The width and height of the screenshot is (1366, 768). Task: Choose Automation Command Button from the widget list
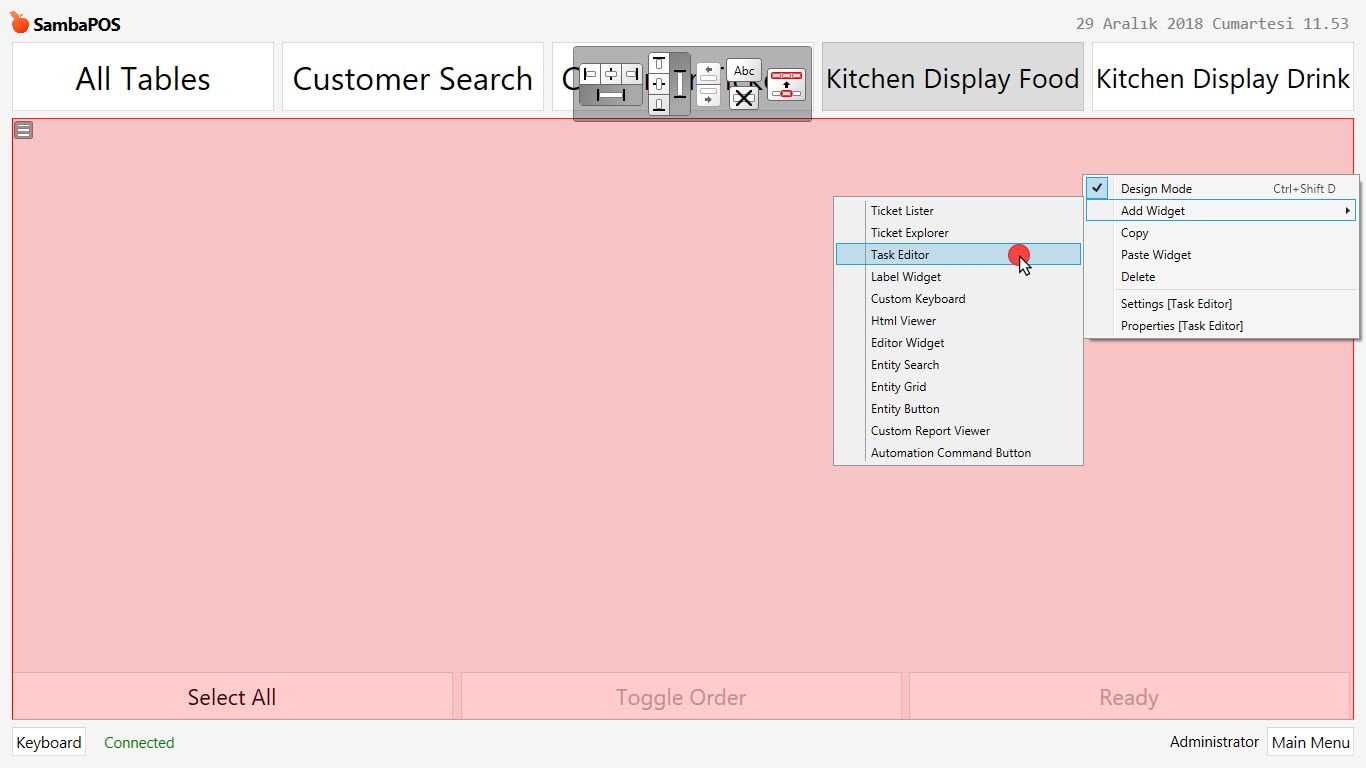(x=950, y=452)
